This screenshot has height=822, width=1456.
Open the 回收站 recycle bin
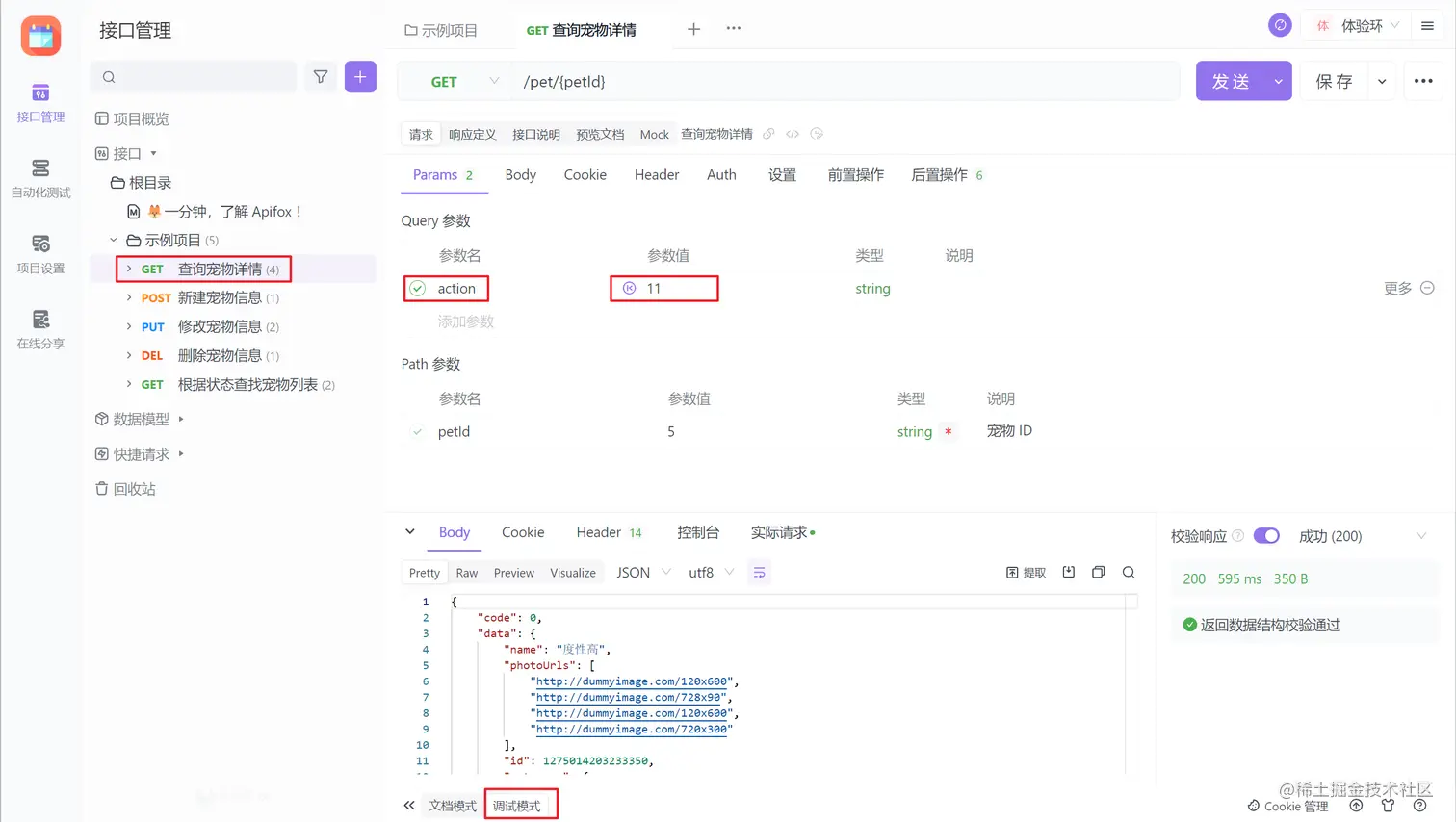[125, 489]
